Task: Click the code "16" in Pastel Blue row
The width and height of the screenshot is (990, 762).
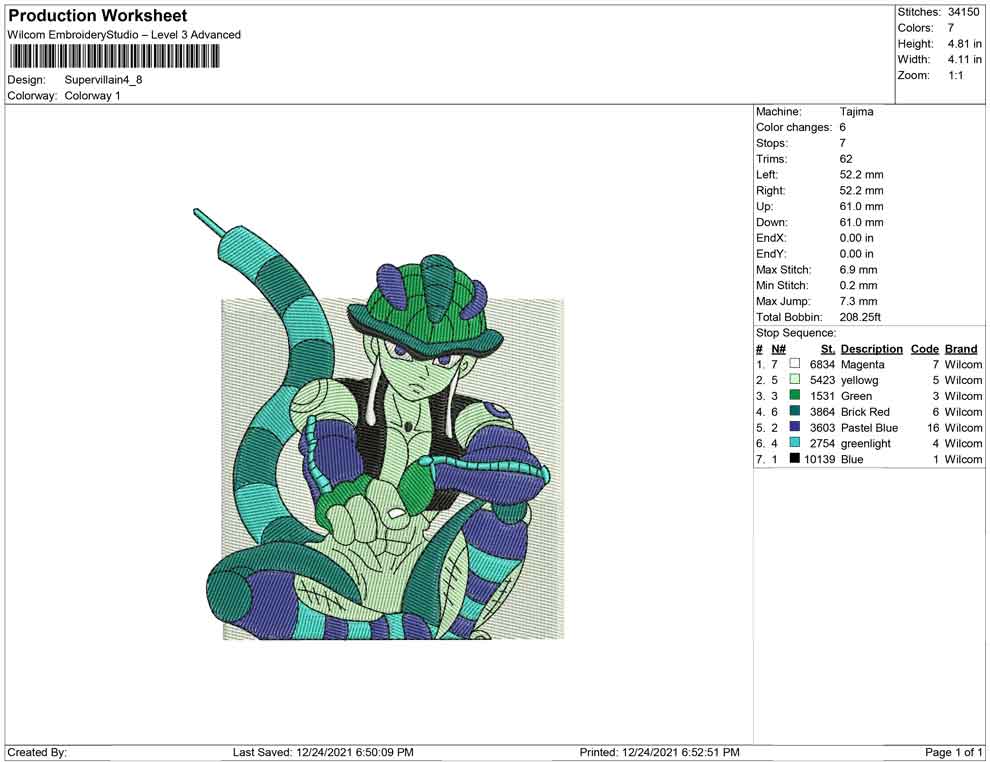Action: 933,427
